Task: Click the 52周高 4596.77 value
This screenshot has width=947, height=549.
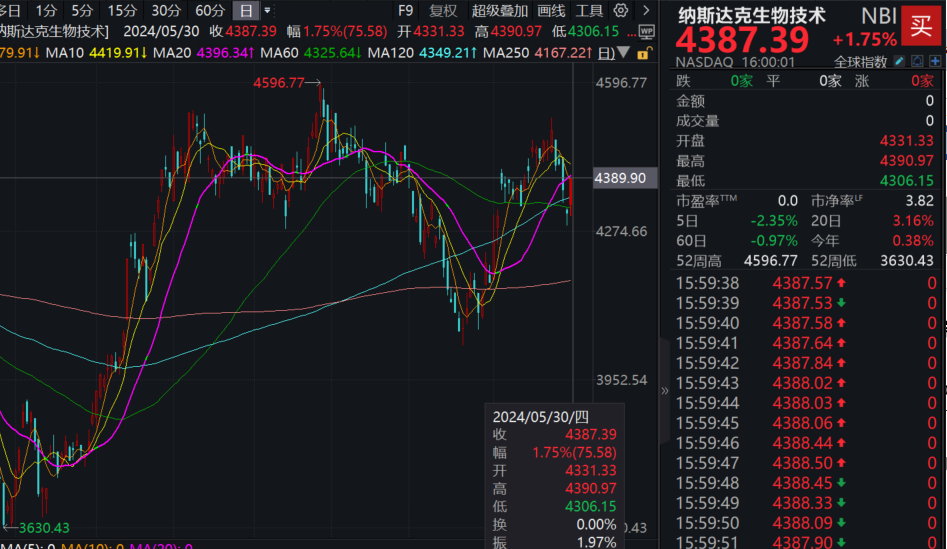Action: (x=771, y=261)
